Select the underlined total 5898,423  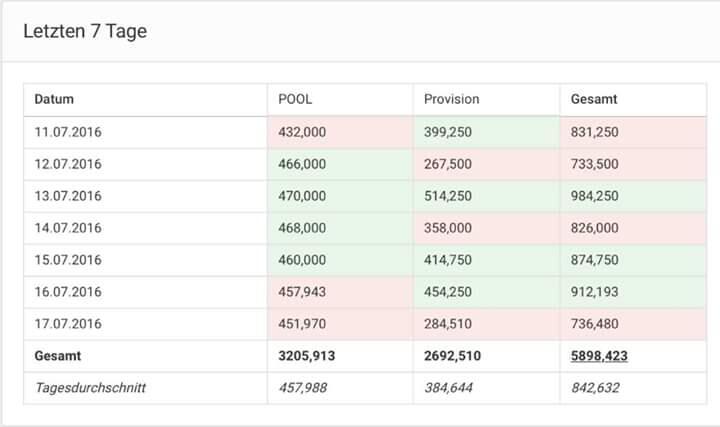(599, 356)
